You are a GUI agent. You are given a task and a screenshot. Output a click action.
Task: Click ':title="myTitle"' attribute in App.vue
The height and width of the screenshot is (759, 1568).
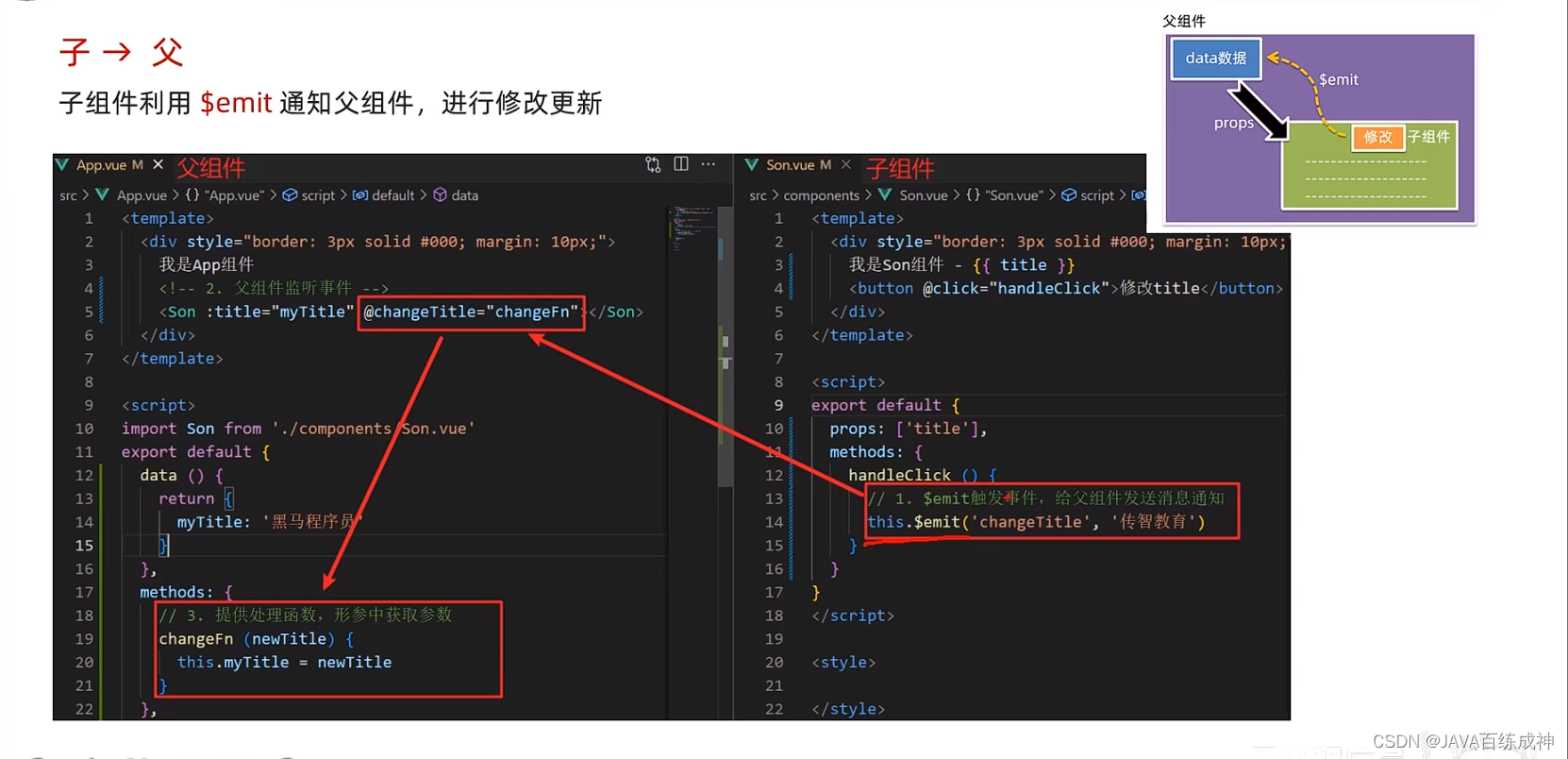[x=279, y=312]
